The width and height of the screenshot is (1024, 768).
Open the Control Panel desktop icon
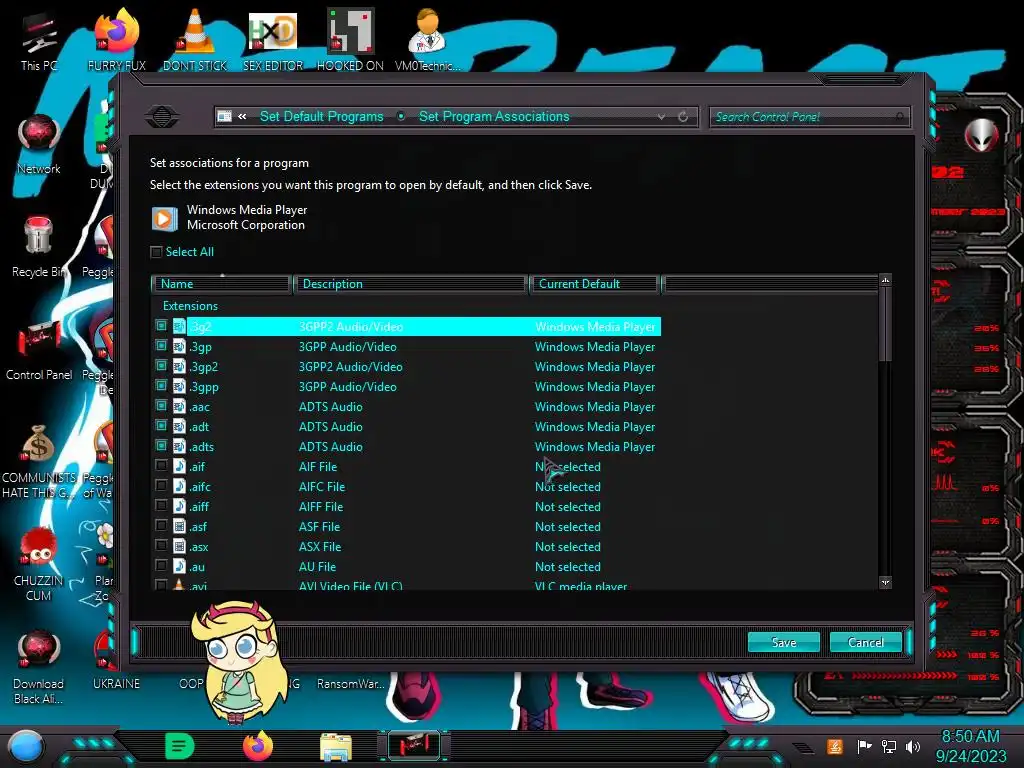point(39,351)
